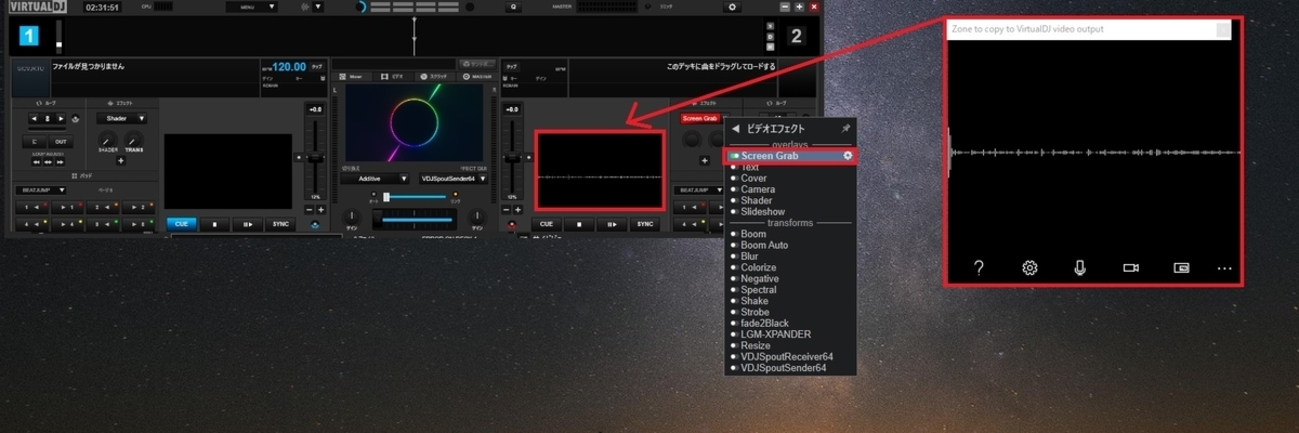Play or pause deck 2
Viewport: 1299px width, 433px height.
[x=612, y=224]
